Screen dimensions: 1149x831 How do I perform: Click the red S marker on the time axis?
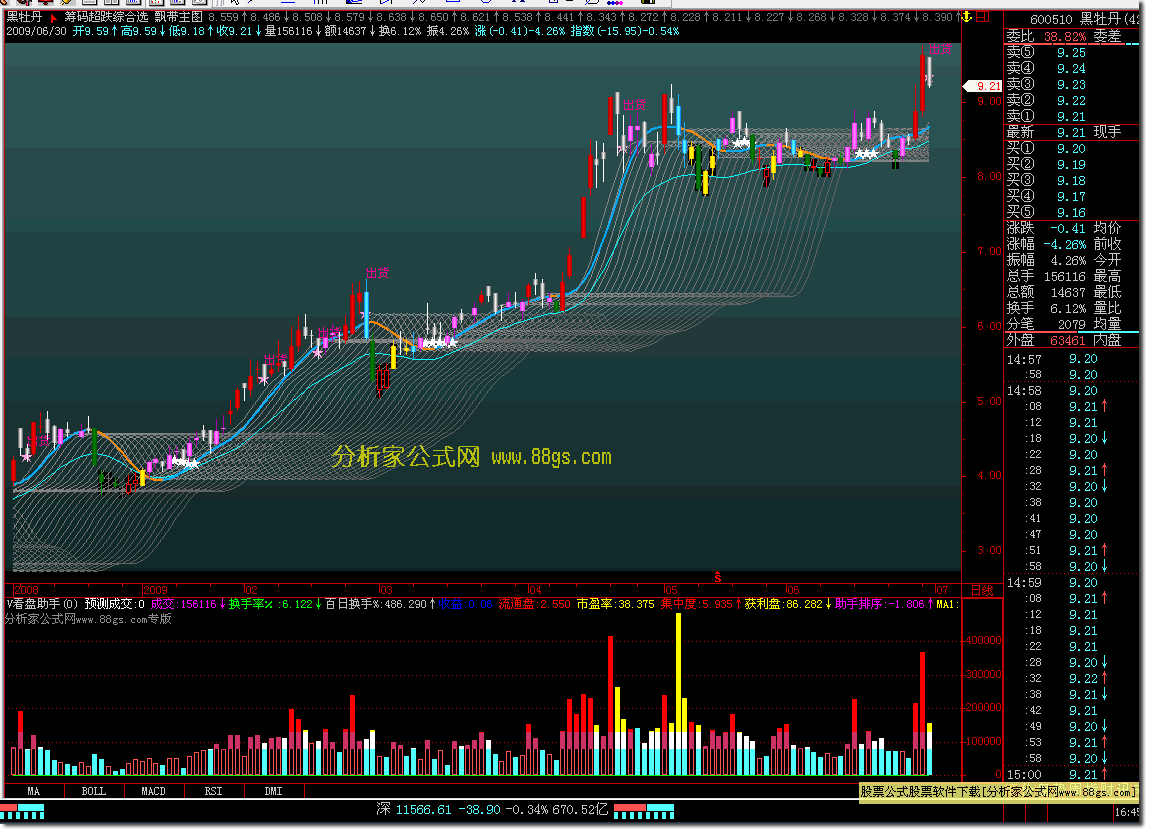[x=717, y=577]
